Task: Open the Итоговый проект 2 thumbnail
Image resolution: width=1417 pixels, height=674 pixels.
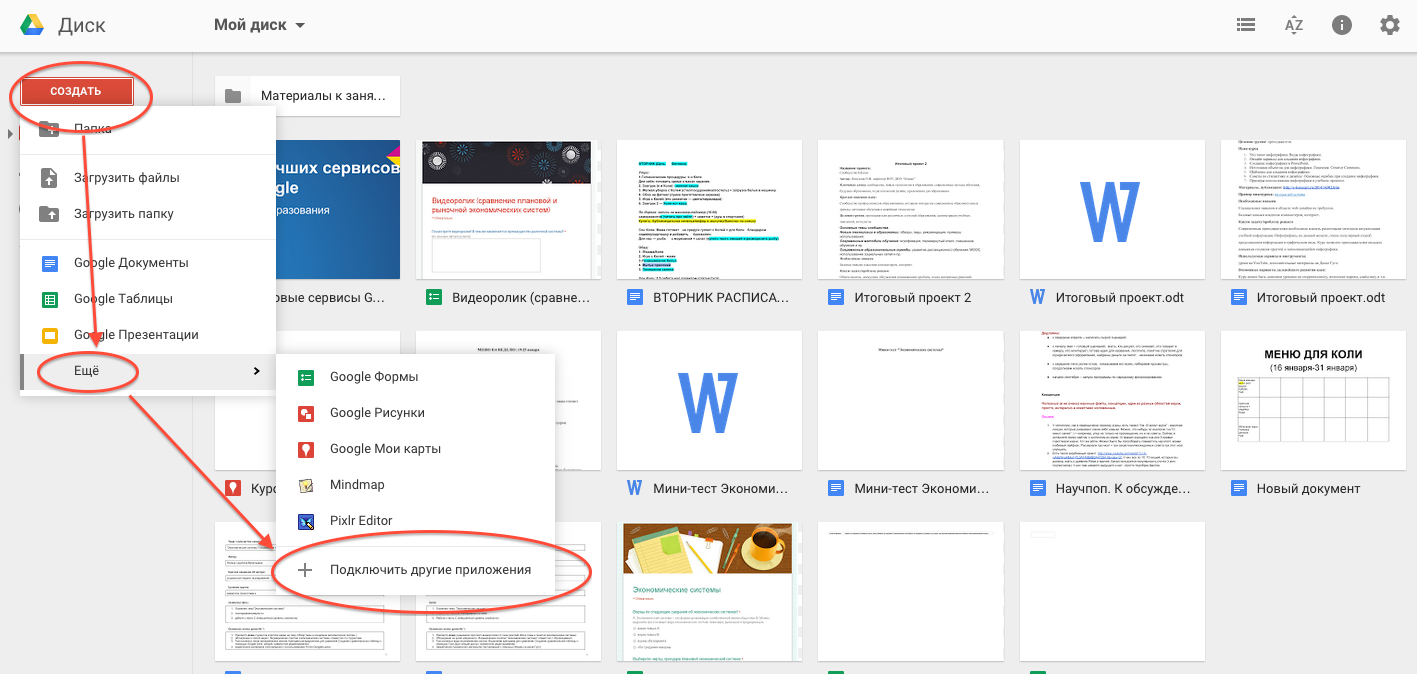Action: 910,209
